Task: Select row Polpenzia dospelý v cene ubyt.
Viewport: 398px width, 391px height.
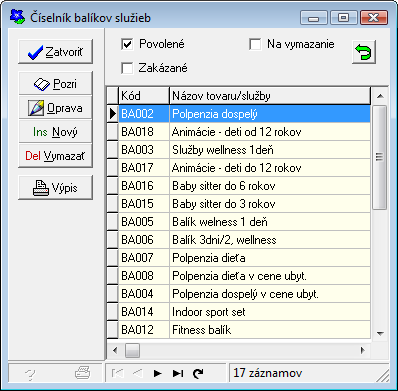Action: (x=239, y=294)
